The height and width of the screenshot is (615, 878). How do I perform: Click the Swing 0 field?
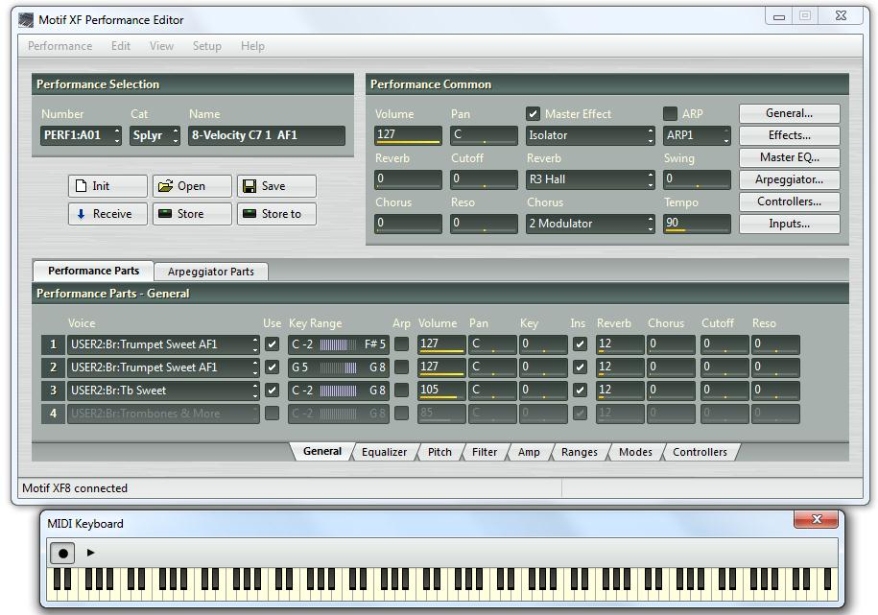click(x=697, y=179)
